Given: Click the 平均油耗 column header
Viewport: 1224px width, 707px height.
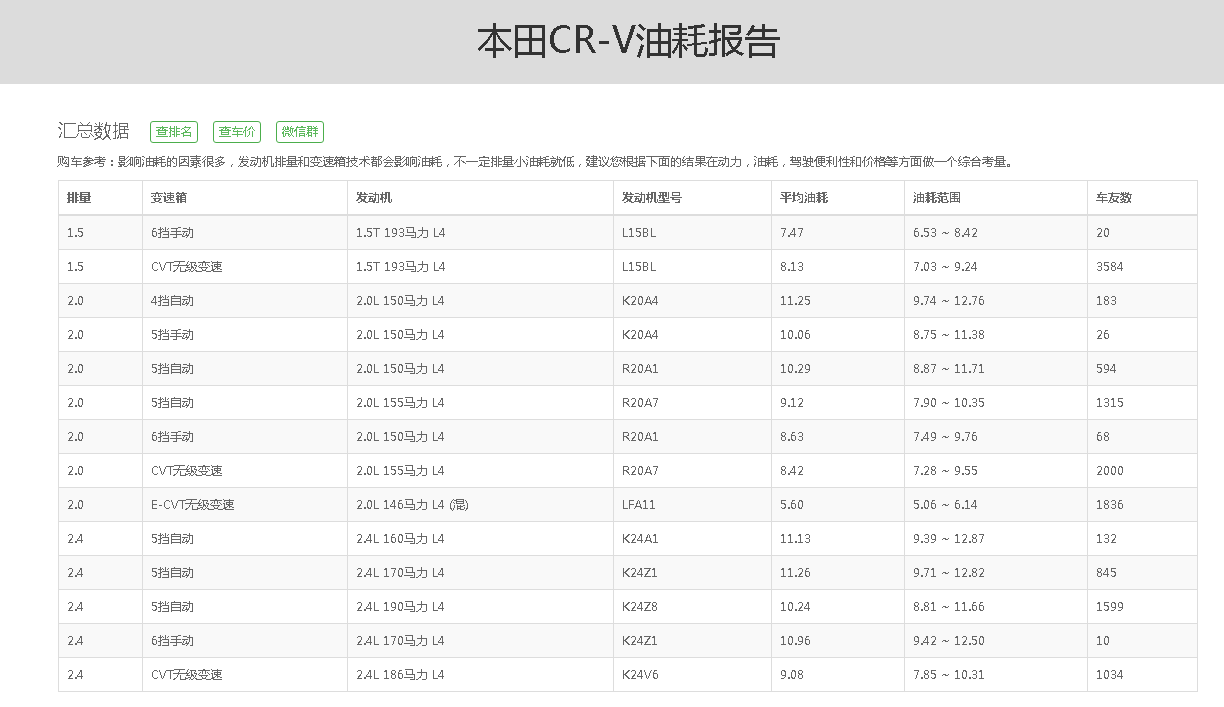Looking at the screenshot, I should [804, 198].
